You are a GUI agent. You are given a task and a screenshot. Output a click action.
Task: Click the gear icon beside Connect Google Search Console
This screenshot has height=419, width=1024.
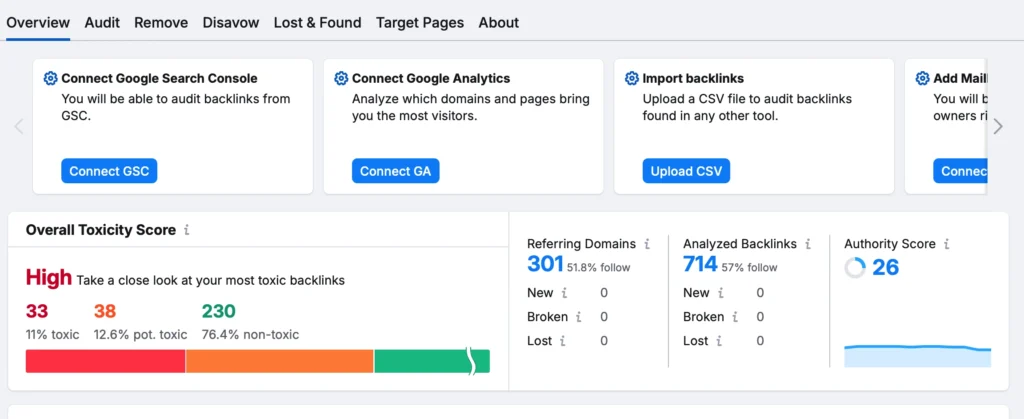(51, 78)
